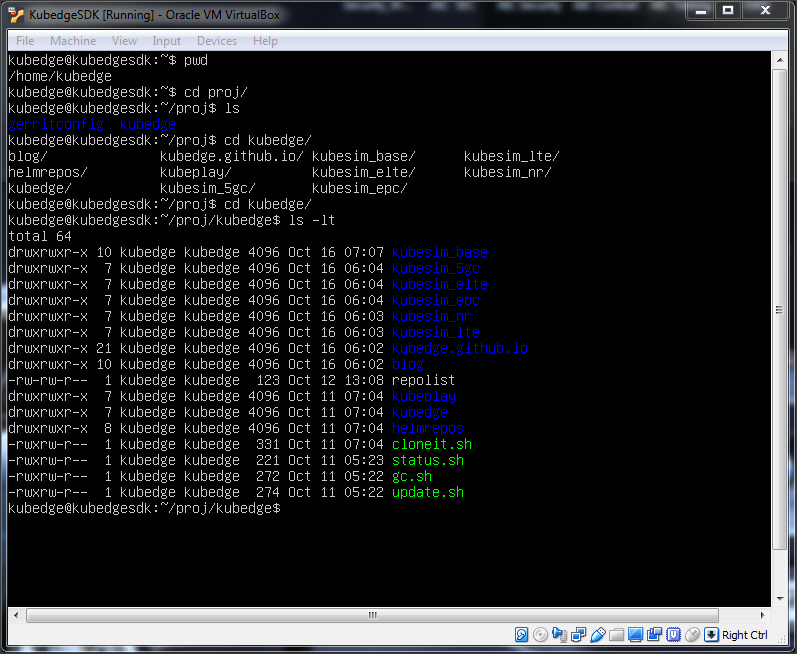Click the 'ls -lt' command text
The height and width of the screenshot is (654, 797).
pyautogui.click(x=312, y=220)
